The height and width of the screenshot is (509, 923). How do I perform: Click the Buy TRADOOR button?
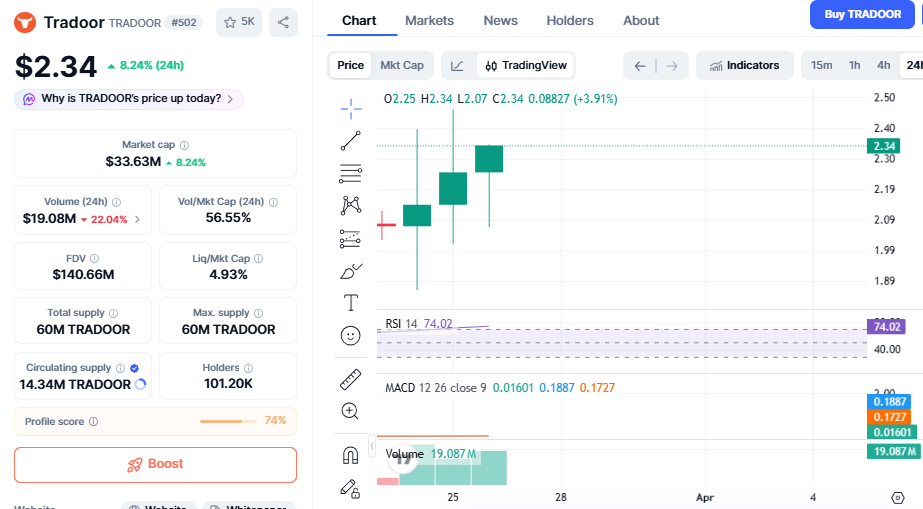click(862, 14)
